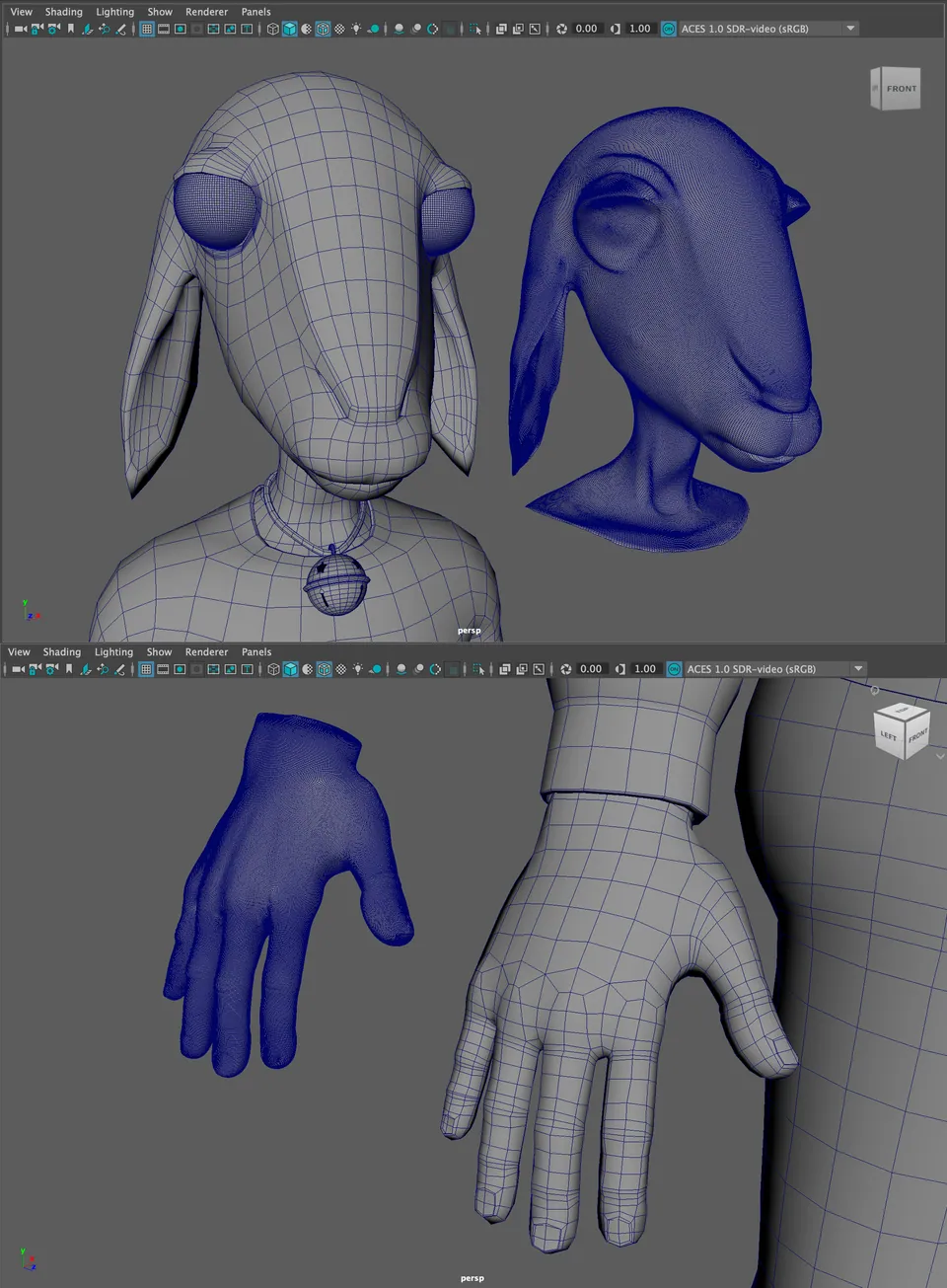Click Bookmarks icon in top viewport toolbar

[71, 29]
